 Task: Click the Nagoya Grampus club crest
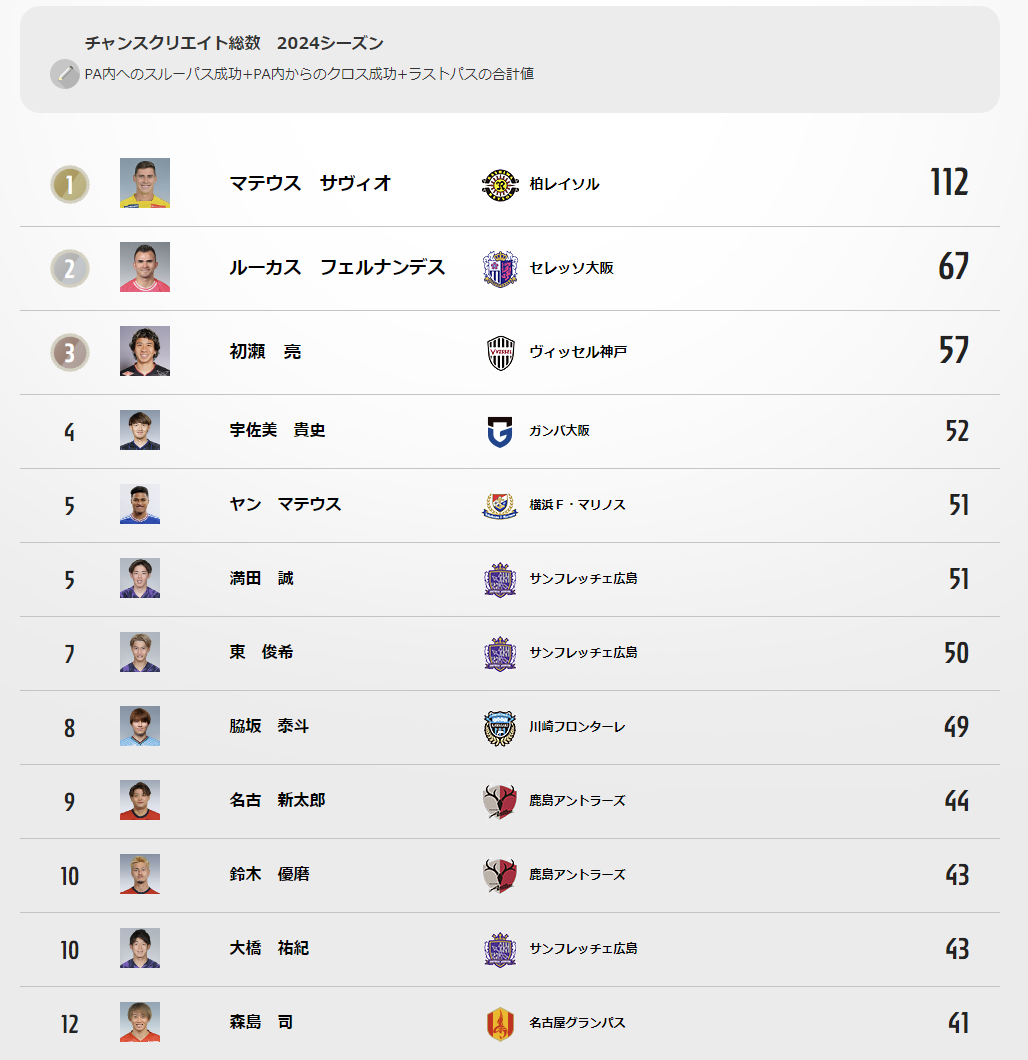[500, 1023]
